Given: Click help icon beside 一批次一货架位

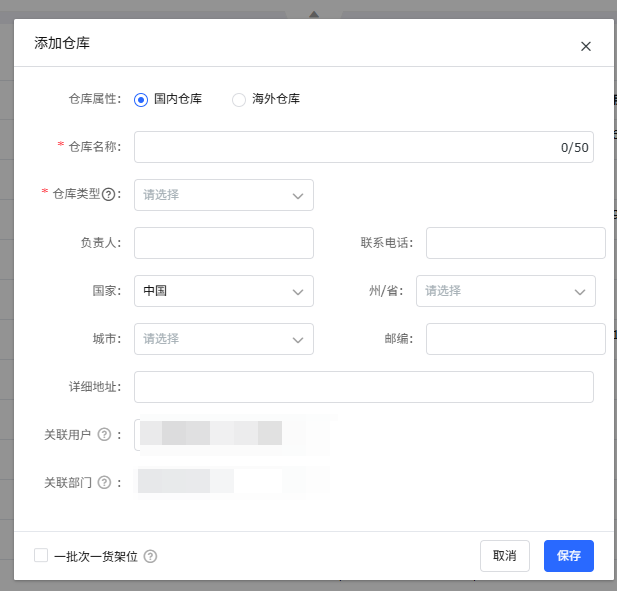Looking at the screenshot, I should coord(150,556).
